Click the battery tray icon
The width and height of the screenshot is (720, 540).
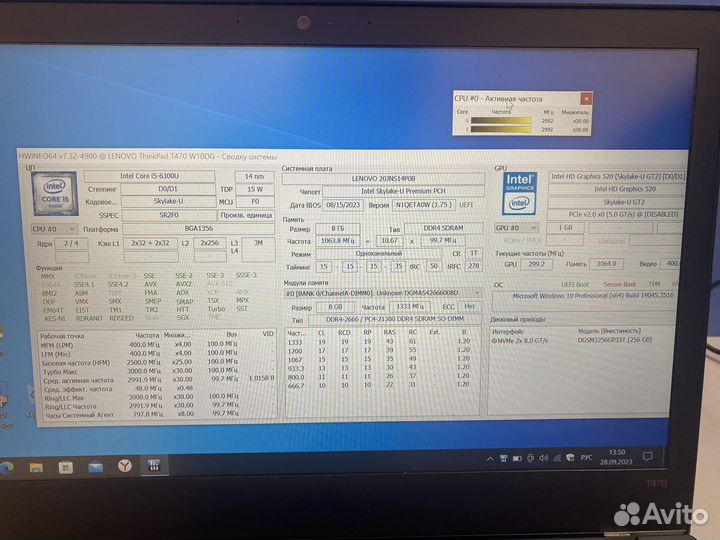tap(517, 458)
